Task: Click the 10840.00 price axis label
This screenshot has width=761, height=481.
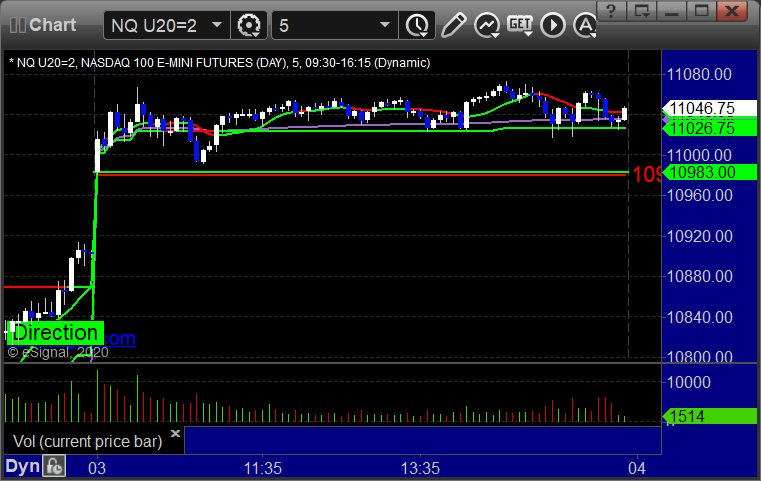Action: click(x=699, y=317)
